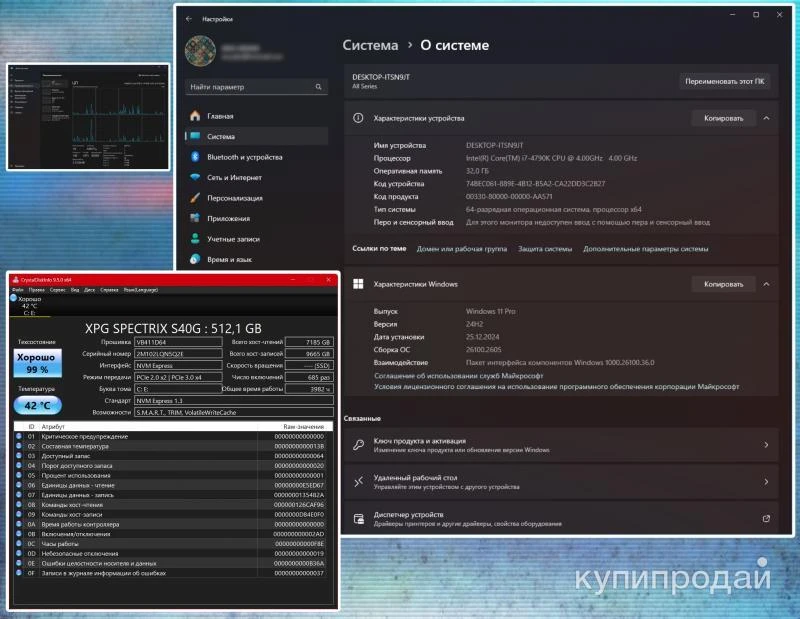Click the Переименовать этот ПК button
This screenshot has height=619, width=800.
724,81
